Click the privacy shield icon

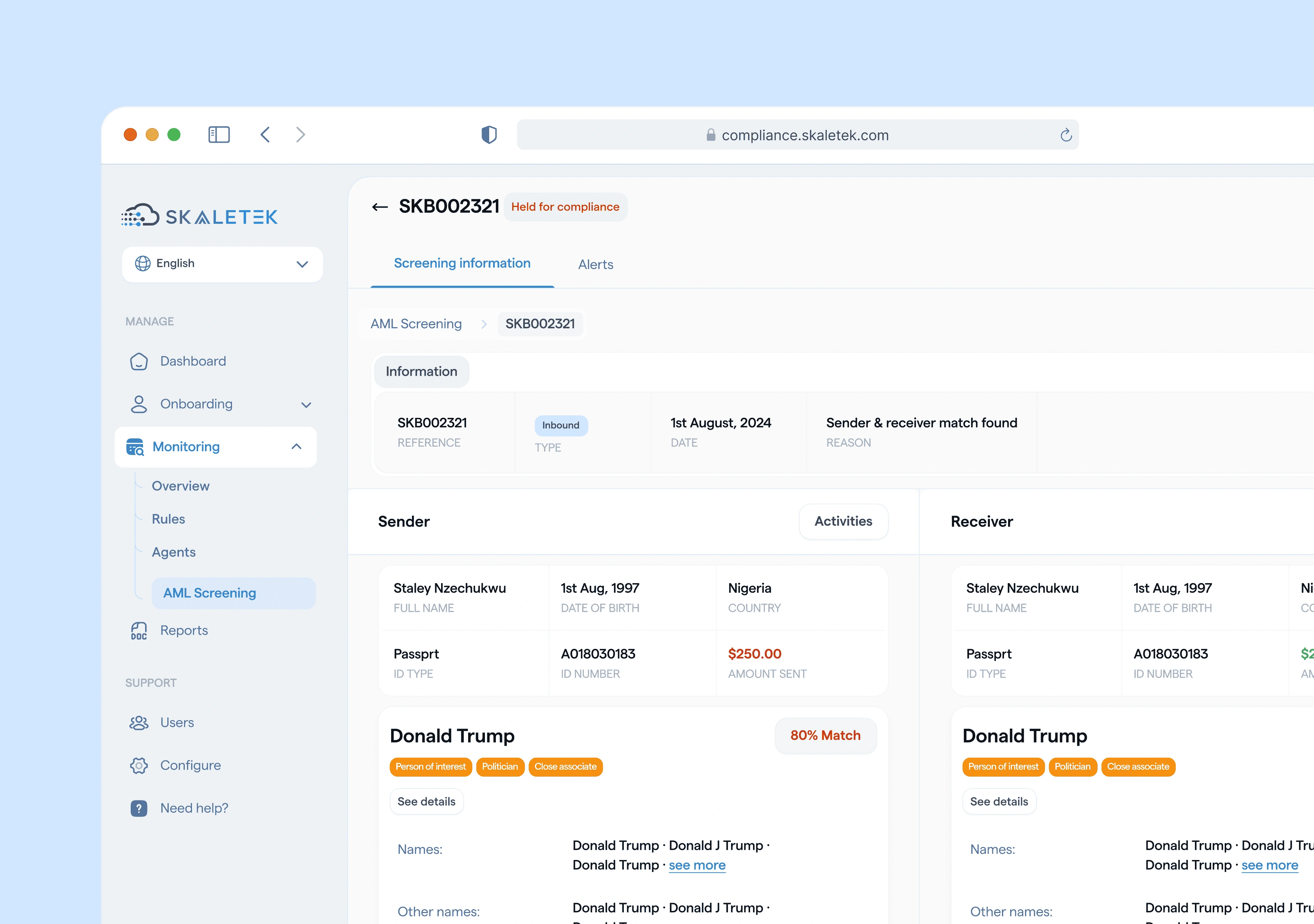489,134
